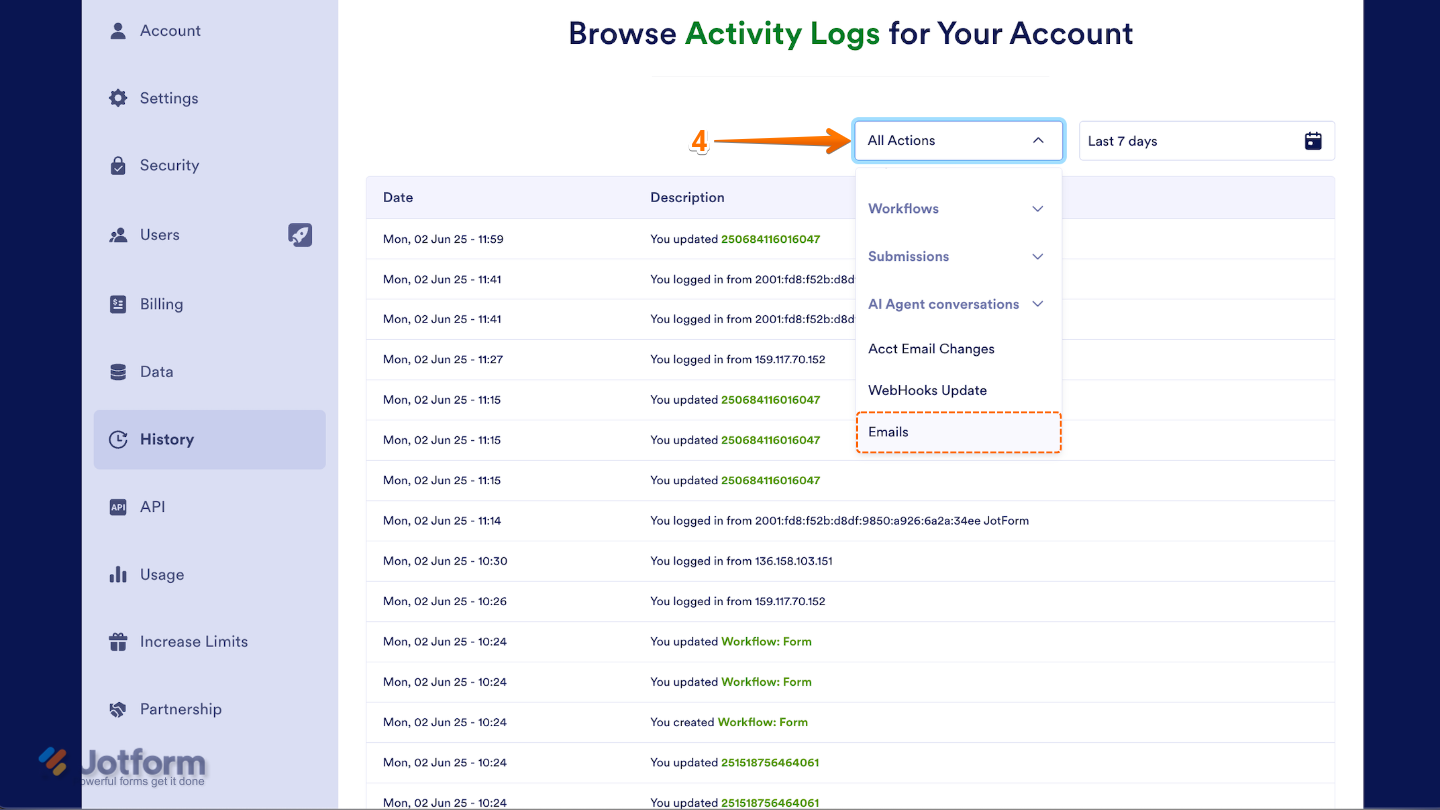The width and height of the screenshot is (1440, 810).
Task: Select the Users people icon
Action: (119, 234)
